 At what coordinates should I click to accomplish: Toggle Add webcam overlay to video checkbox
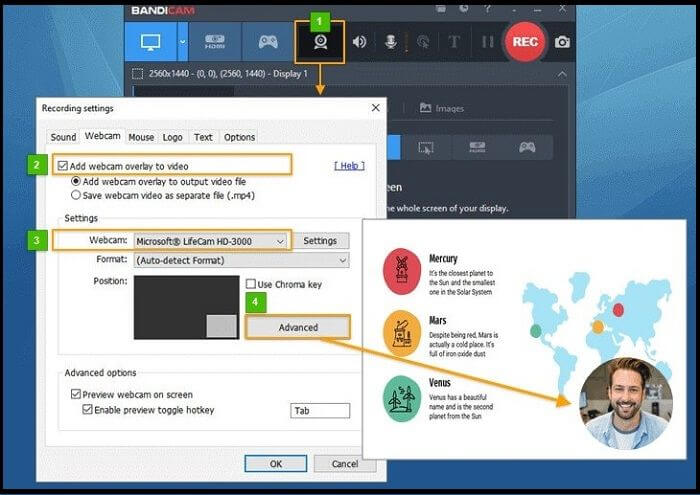(x=65, y=166)
